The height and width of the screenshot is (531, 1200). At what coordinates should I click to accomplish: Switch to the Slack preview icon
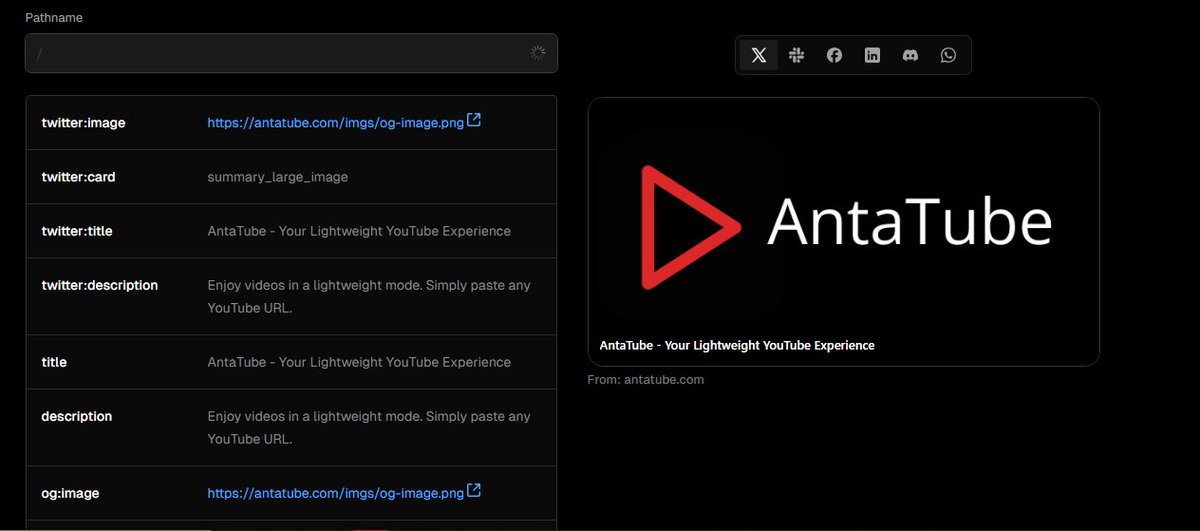(x=797, y=55)
